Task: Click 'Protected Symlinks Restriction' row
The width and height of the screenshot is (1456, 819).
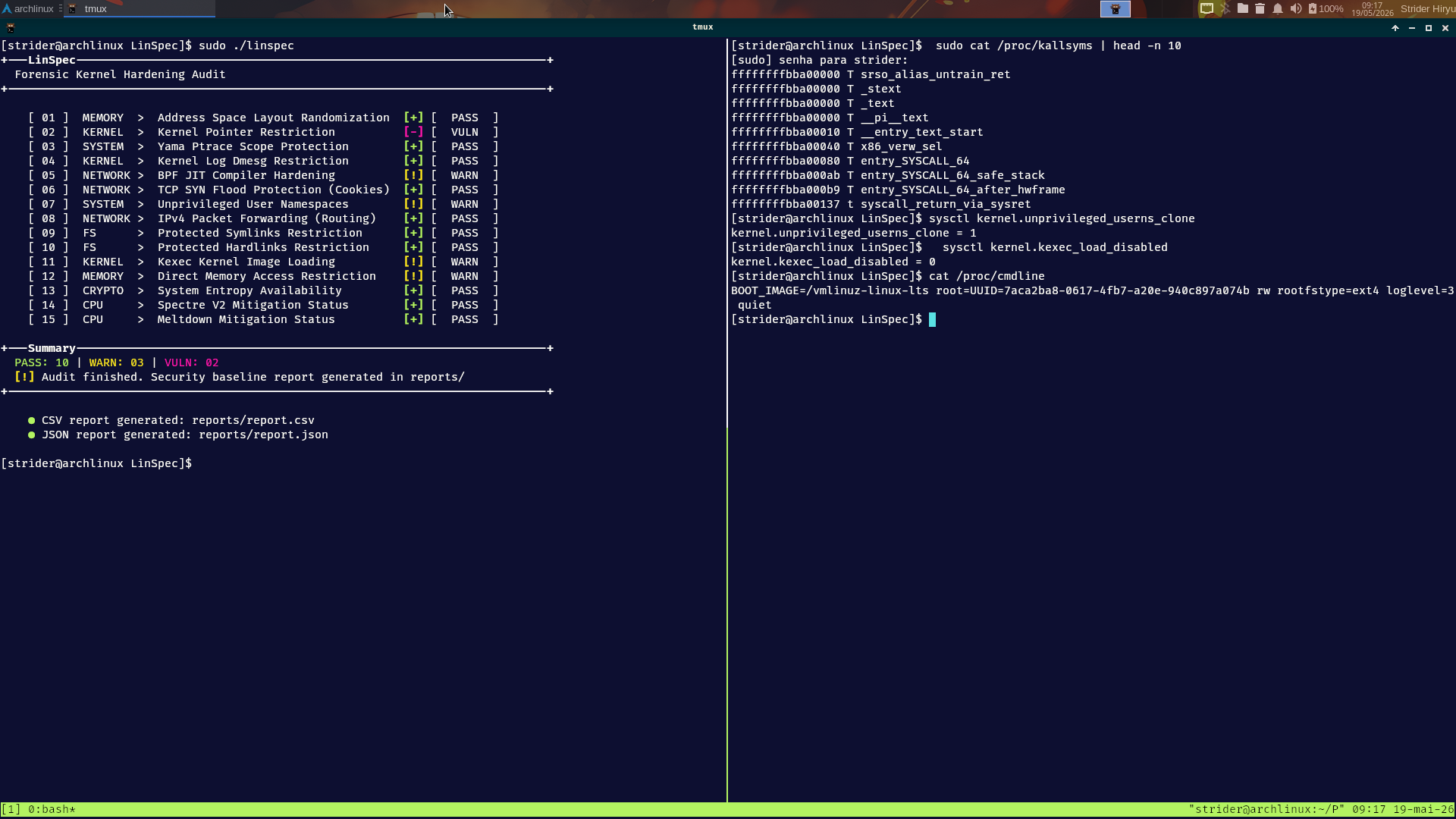Action: (x=263, y=233)
